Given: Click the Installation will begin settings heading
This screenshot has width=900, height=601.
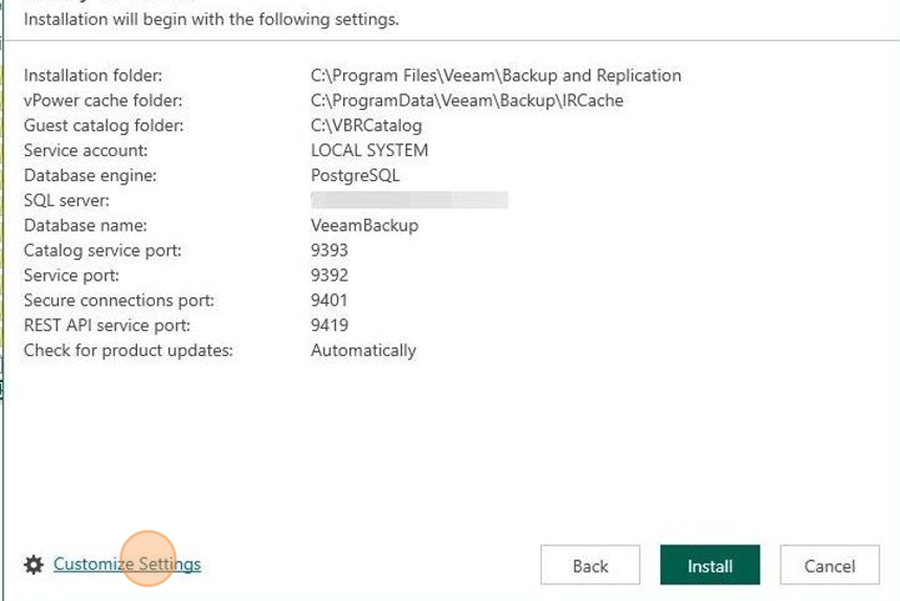Looking at the screenshot, I should click(211, 20).
